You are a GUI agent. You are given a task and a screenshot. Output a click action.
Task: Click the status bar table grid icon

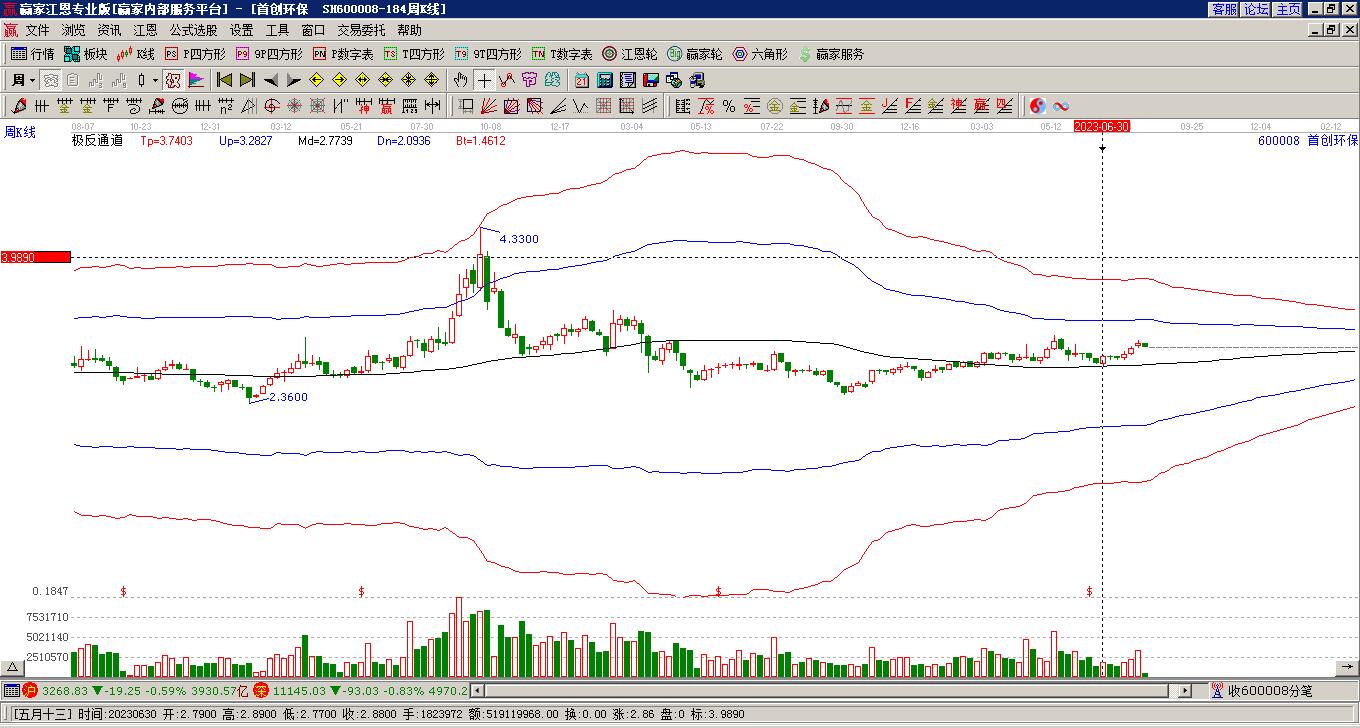point(12,690)
